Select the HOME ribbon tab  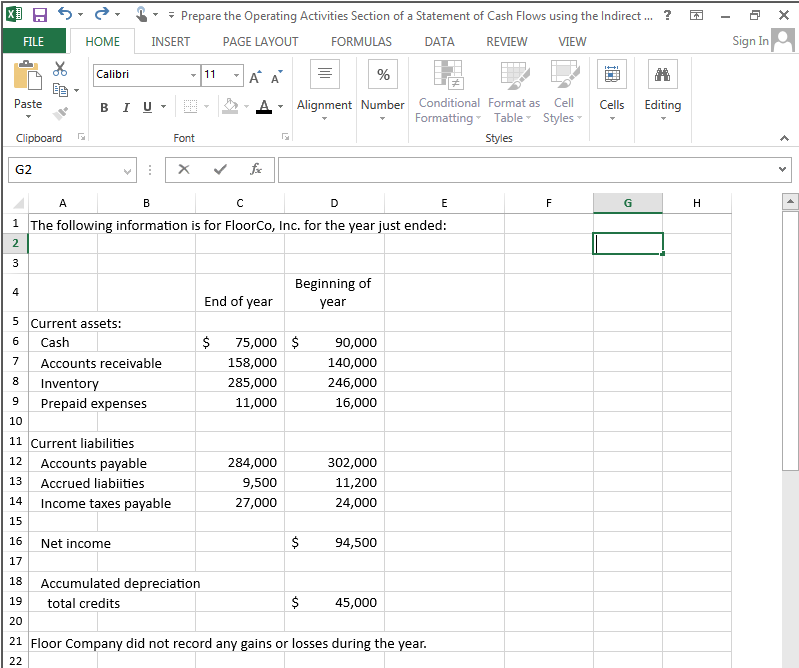click(x=102, y=42)
